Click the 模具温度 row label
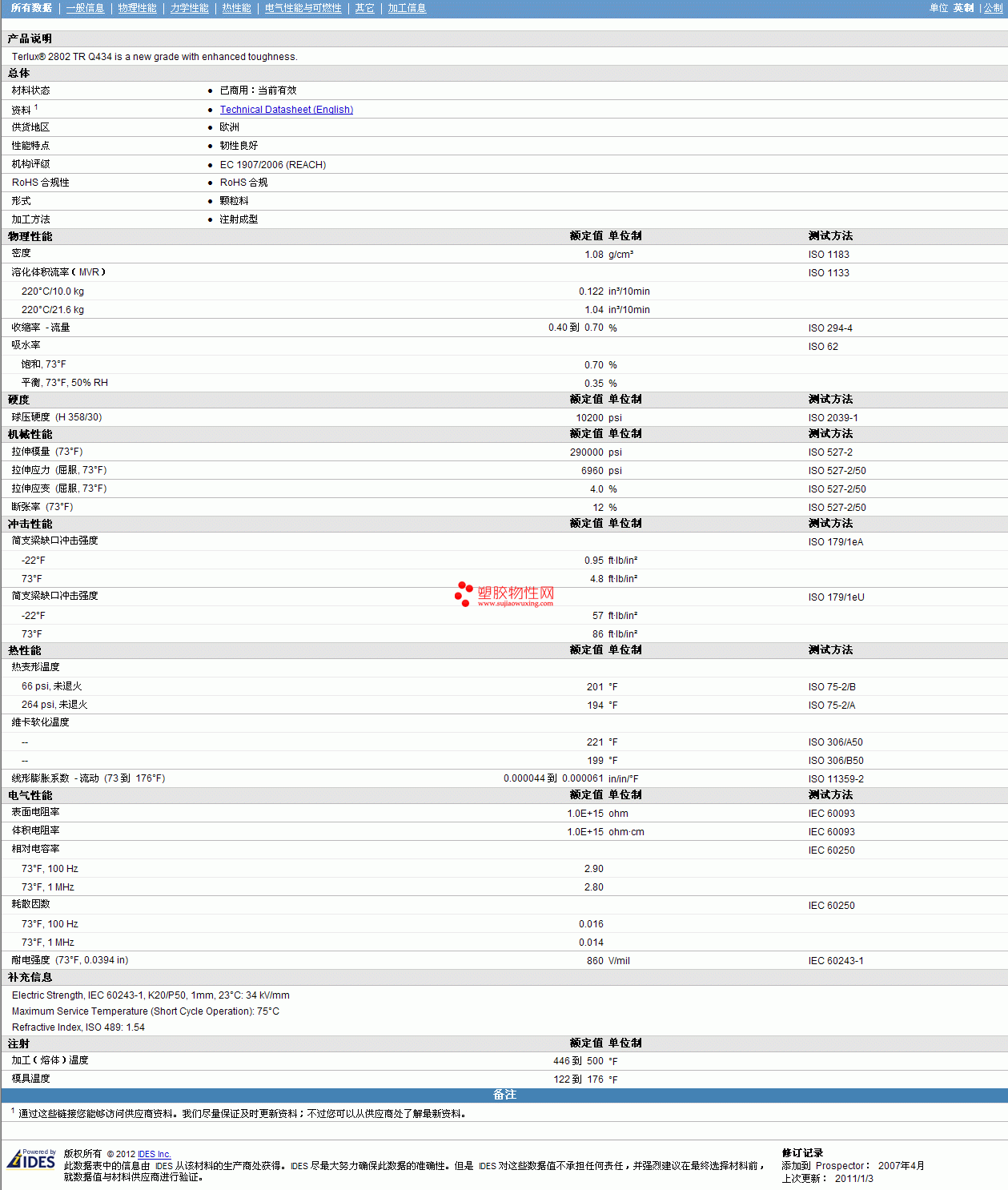1008x1190 pixels. click(x=30, y=1079)
